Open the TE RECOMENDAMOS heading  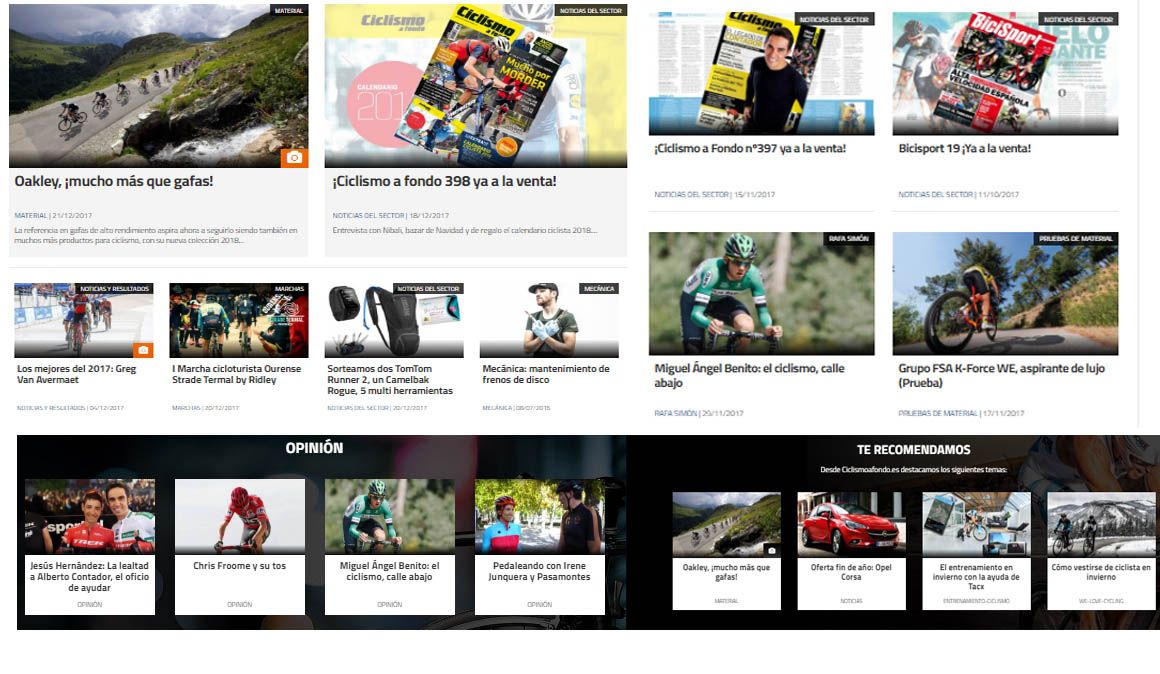coord(914,449)
